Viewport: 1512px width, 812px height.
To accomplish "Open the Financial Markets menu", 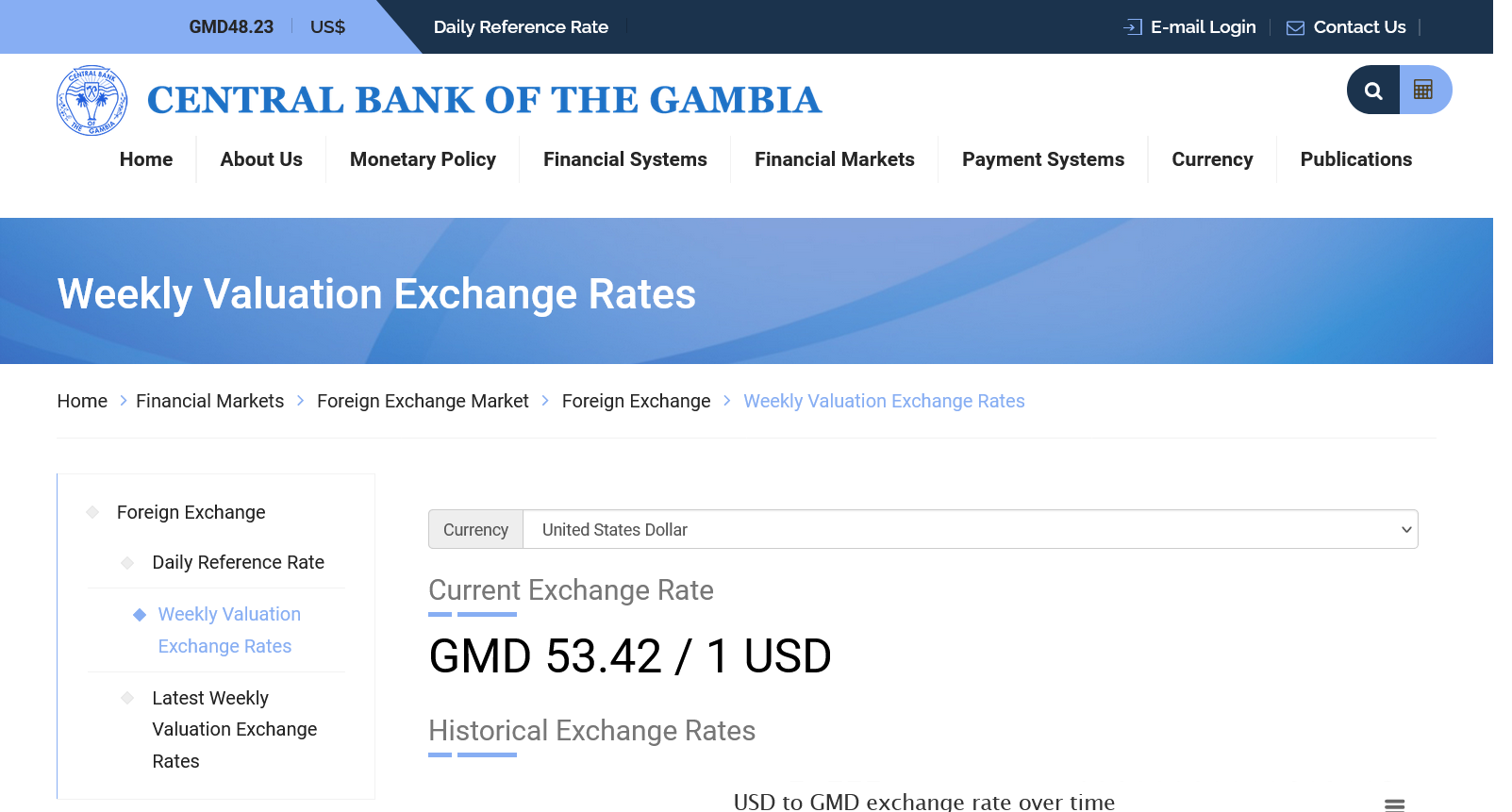I will tap(834, 159).
